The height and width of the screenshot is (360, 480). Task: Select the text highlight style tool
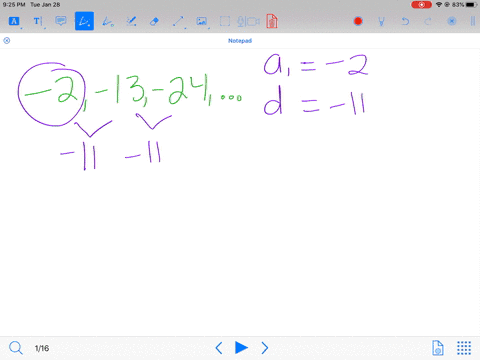(14, 21)
